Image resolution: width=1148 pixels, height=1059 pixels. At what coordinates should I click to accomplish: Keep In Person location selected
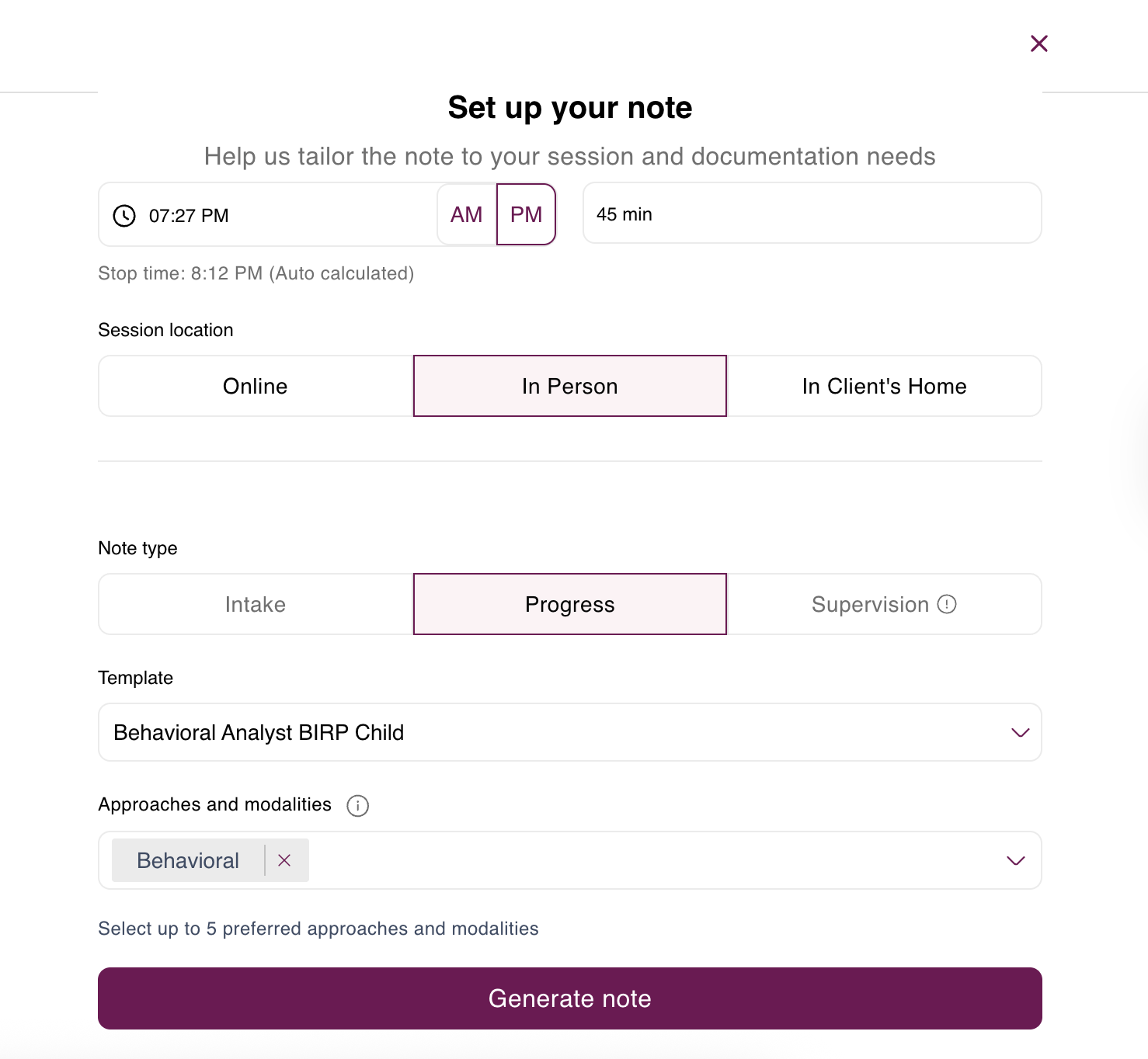click(x=569, y=386)
